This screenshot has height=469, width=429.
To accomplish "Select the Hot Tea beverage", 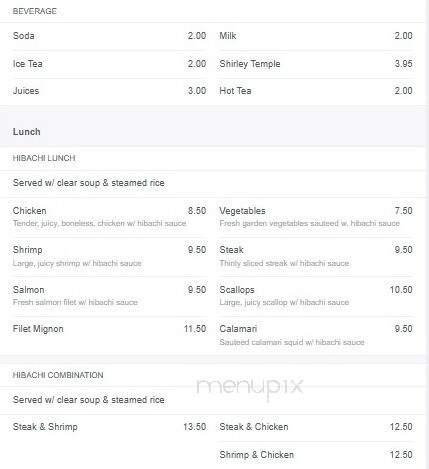I will 316,91.
